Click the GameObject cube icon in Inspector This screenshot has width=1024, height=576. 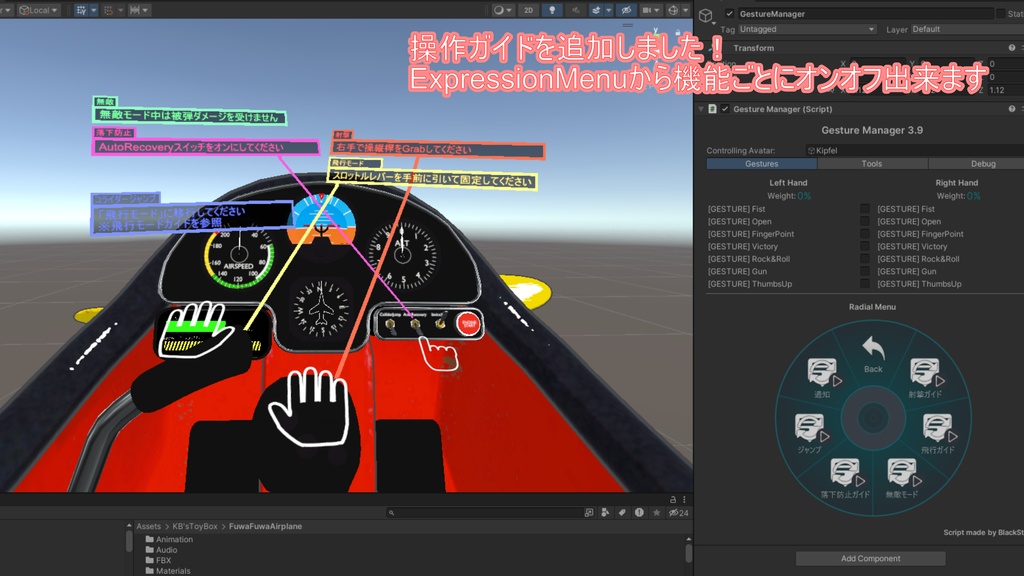coord(706,16)
